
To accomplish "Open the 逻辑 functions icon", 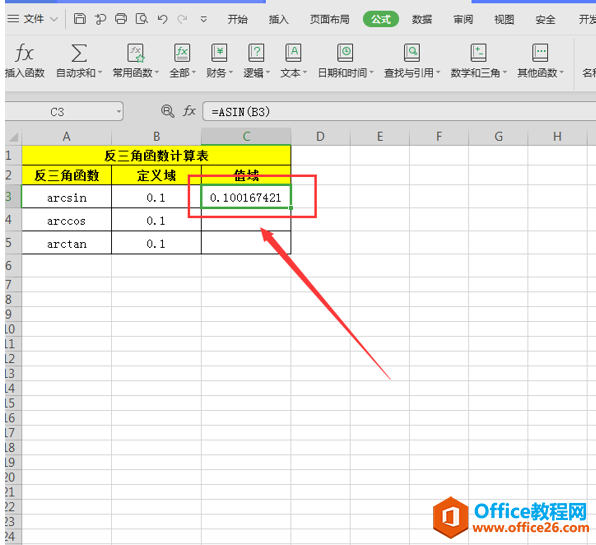I will pos(256,52).
